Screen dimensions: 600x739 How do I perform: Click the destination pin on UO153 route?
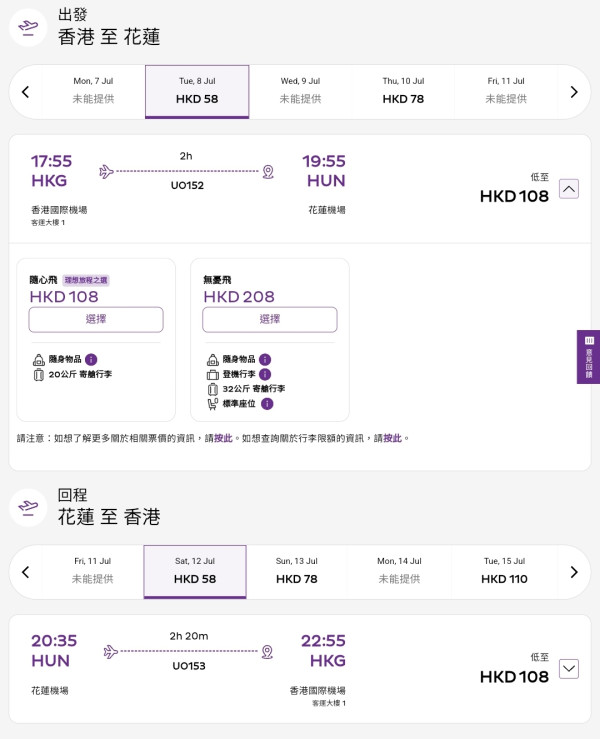click(x=267, y=652)
